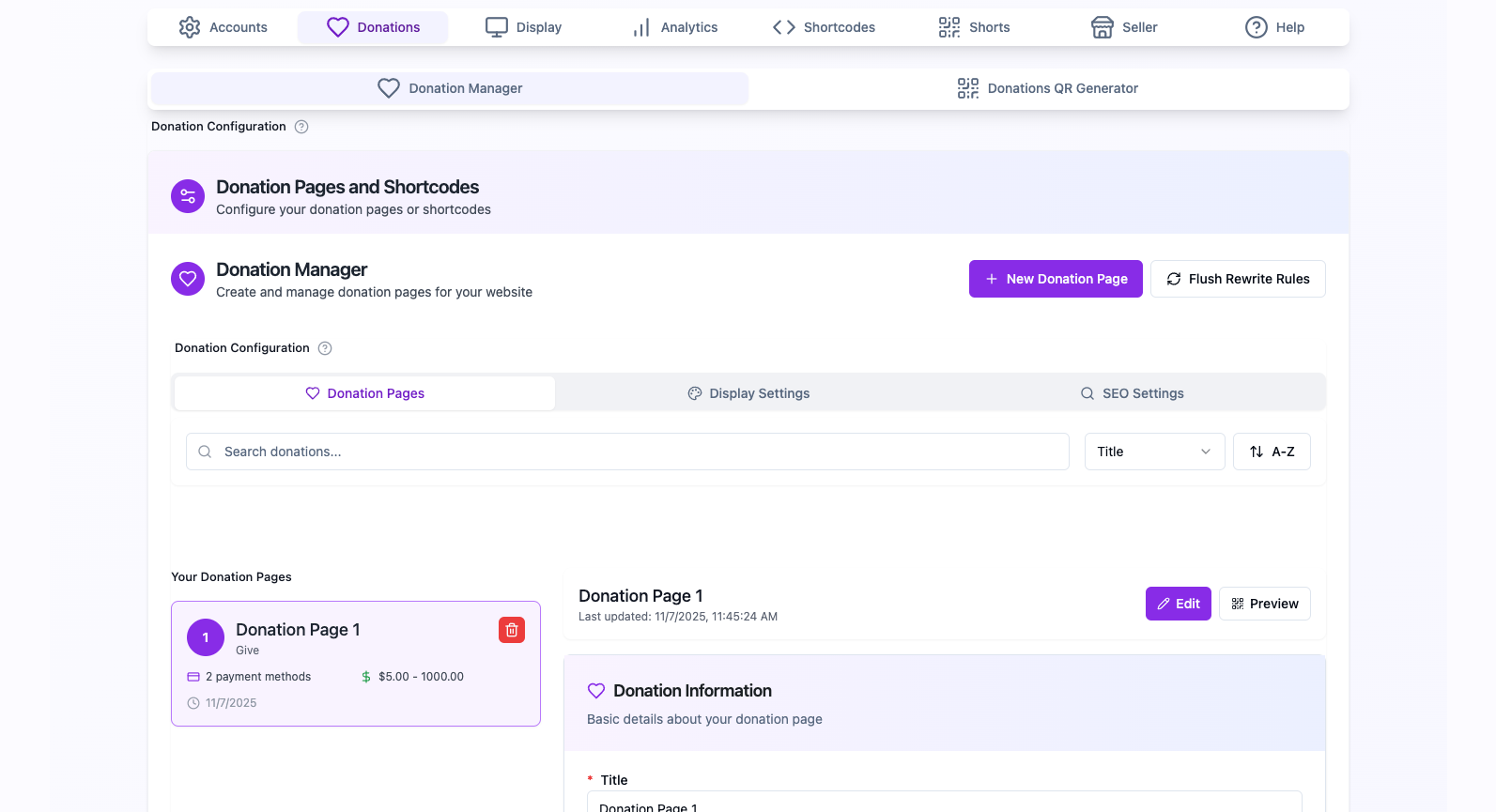Click the heart icon beside Donation Manager sub-tab
The height and width of the screenshot is (812, 1496).
tap(389, 88)
